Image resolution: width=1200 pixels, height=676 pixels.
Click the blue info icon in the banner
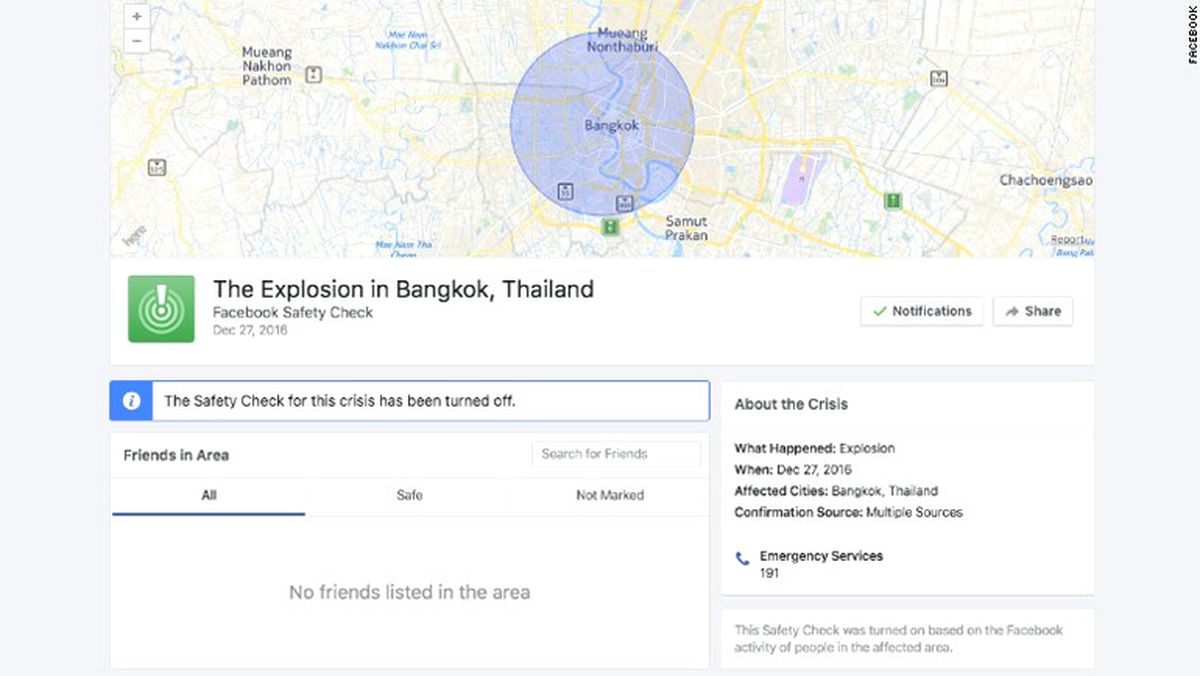pos(131,401)
